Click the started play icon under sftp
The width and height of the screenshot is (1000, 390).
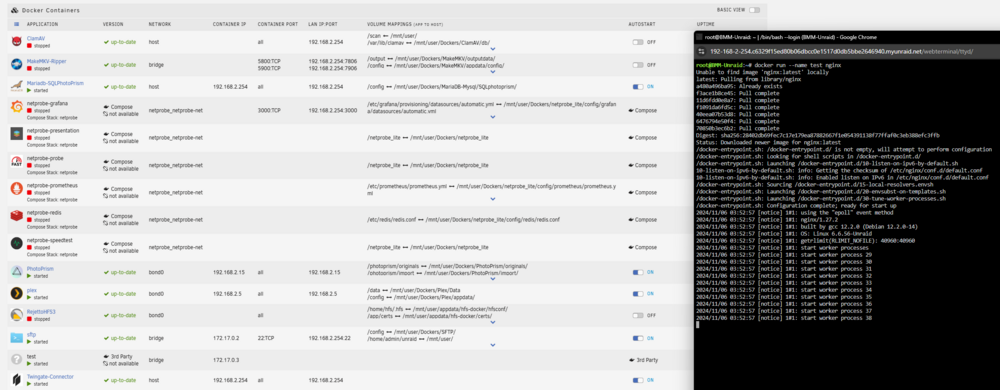pyautogui.click(x=29, y=342)
